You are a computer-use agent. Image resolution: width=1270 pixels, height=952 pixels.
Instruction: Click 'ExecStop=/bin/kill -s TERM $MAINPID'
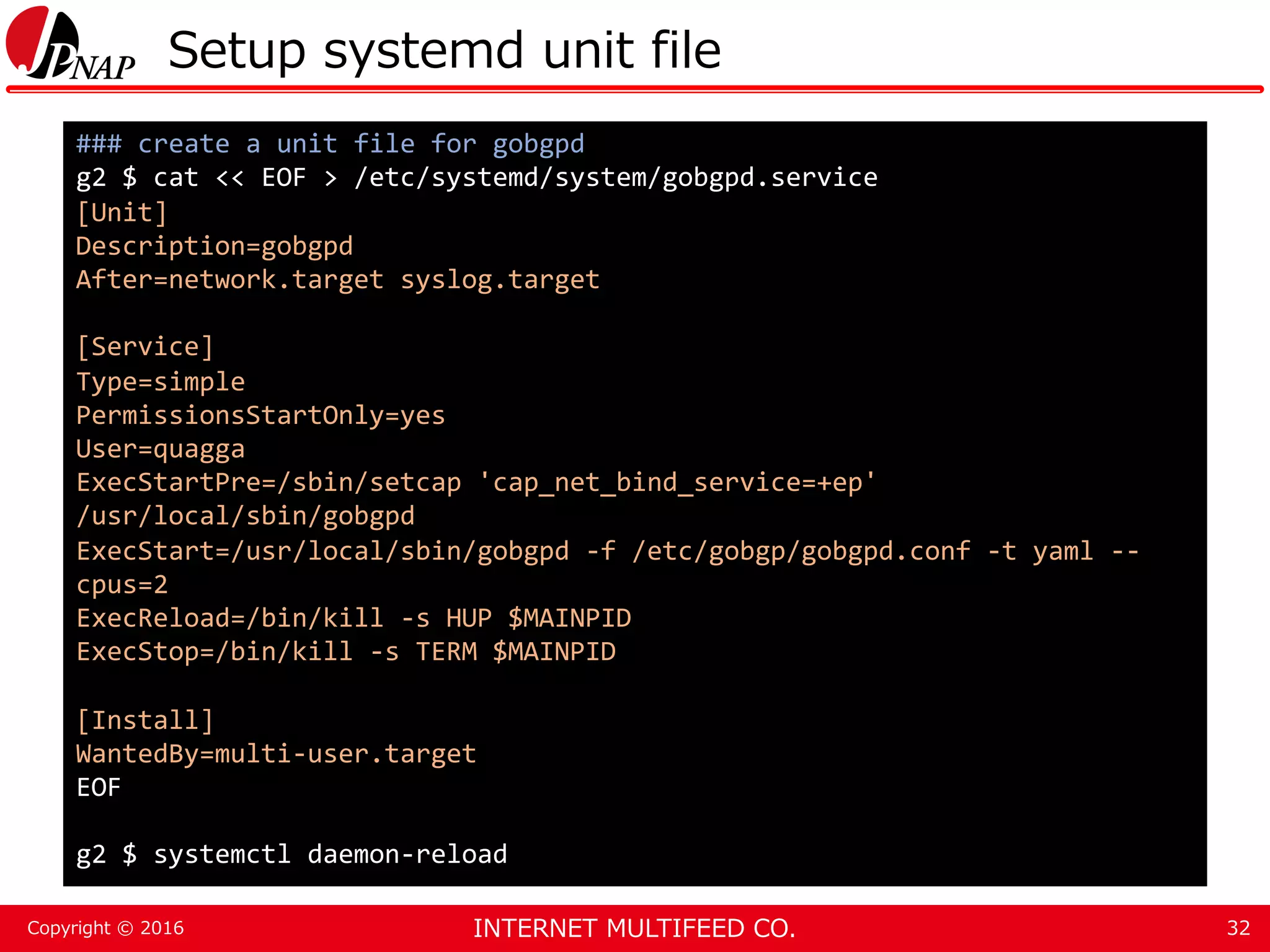point(346,652)
